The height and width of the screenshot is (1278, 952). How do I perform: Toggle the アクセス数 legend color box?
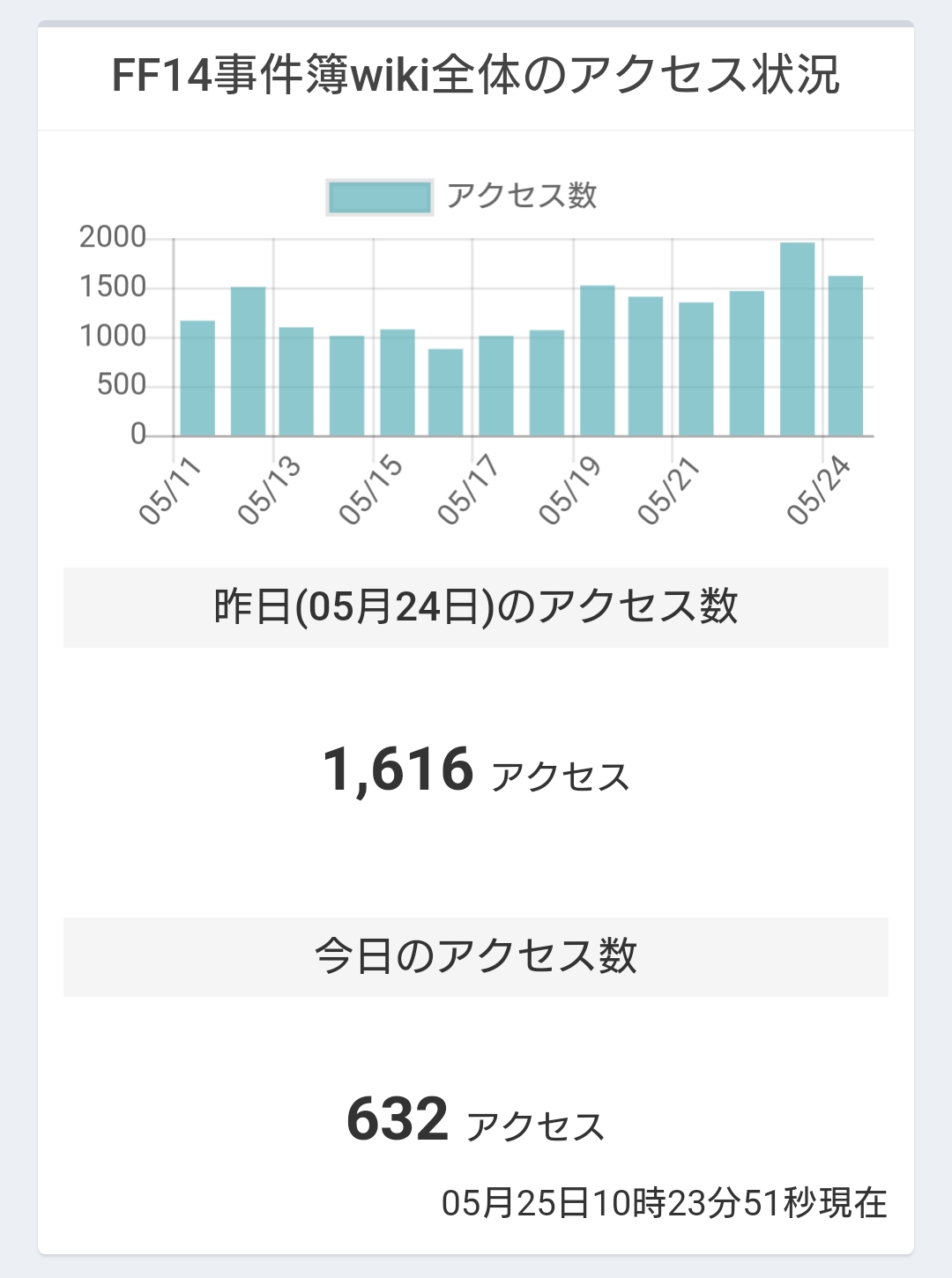coord(379,197)
